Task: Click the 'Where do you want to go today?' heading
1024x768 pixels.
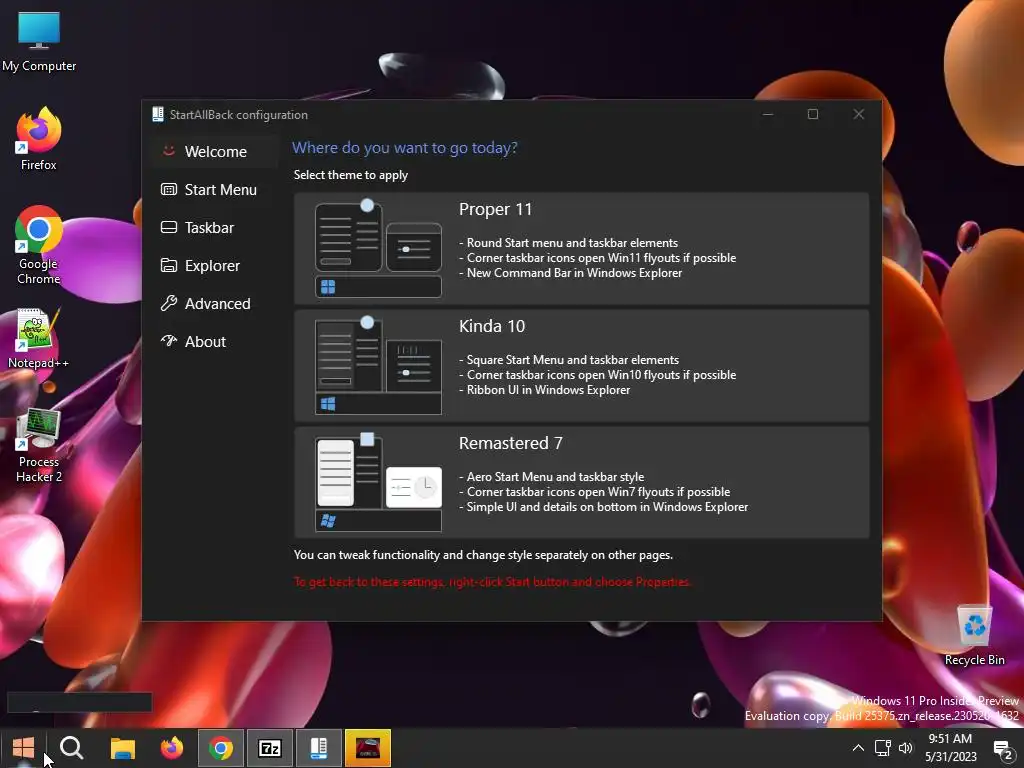Action: [405, 148]
